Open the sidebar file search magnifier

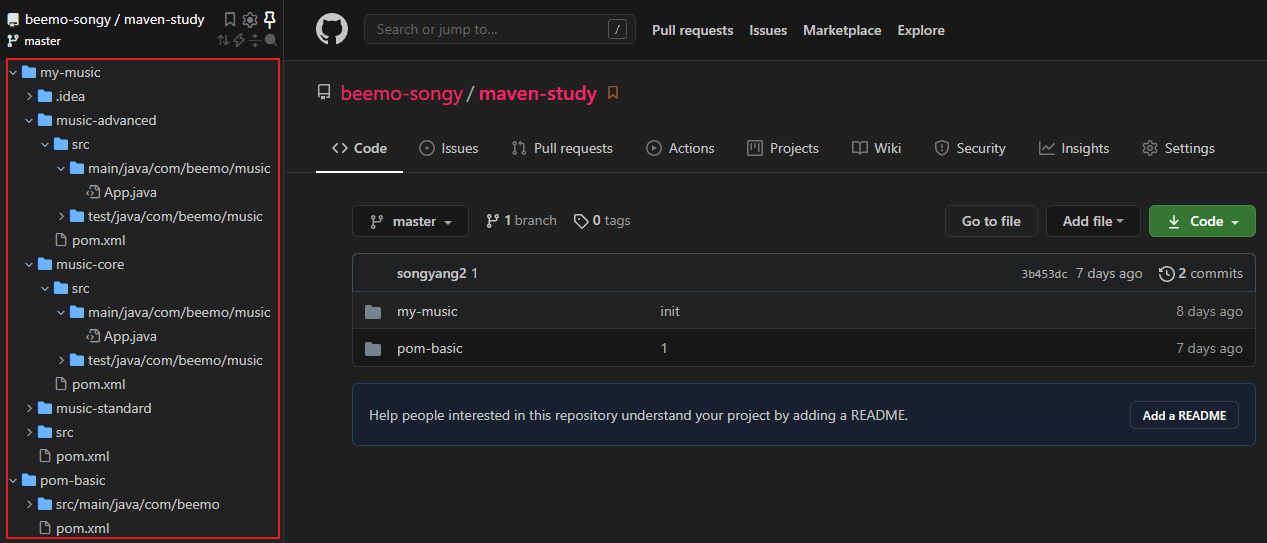click(x=270, y=41)
